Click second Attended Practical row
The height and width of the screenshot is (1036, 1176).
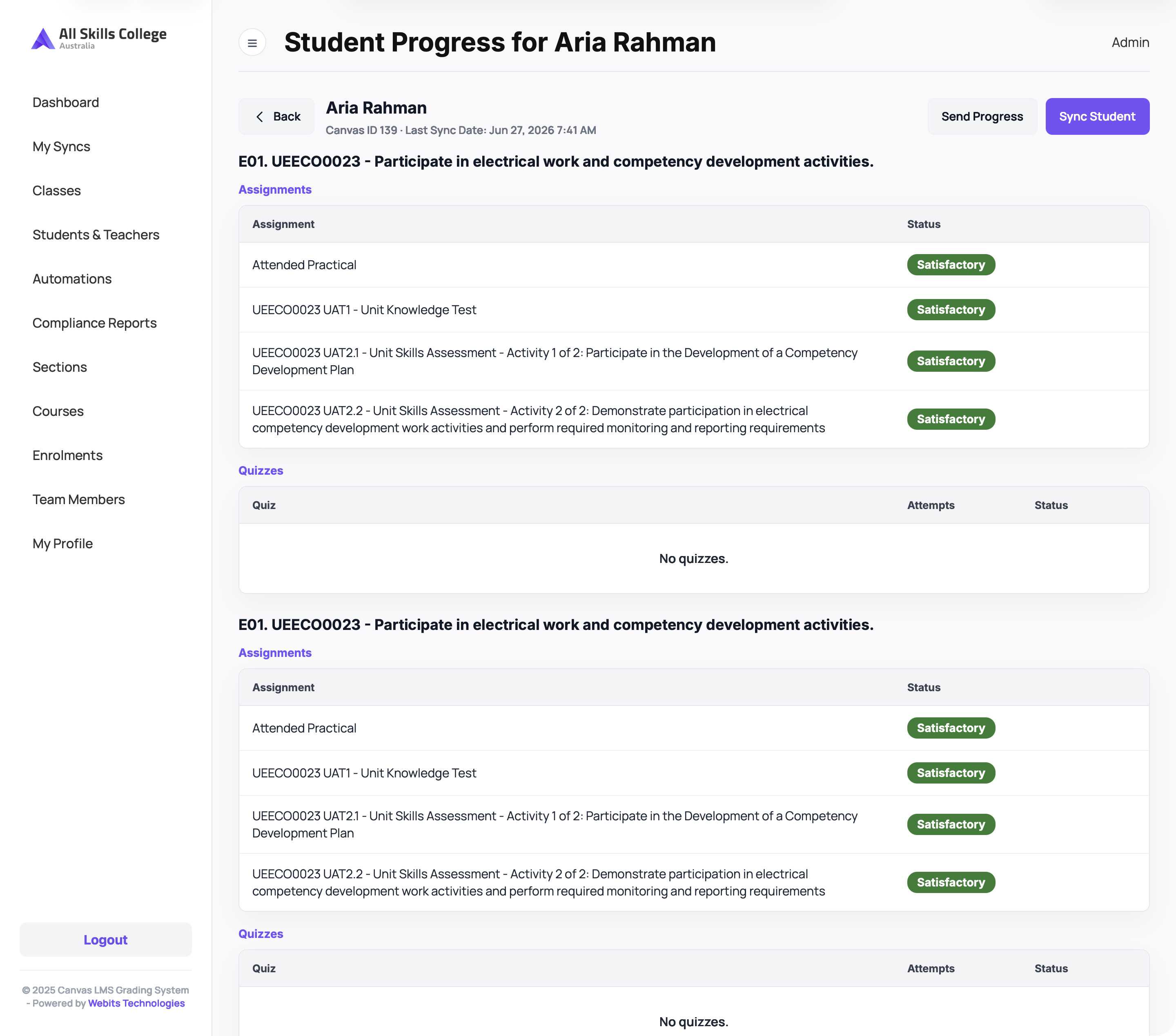(694, 728)
